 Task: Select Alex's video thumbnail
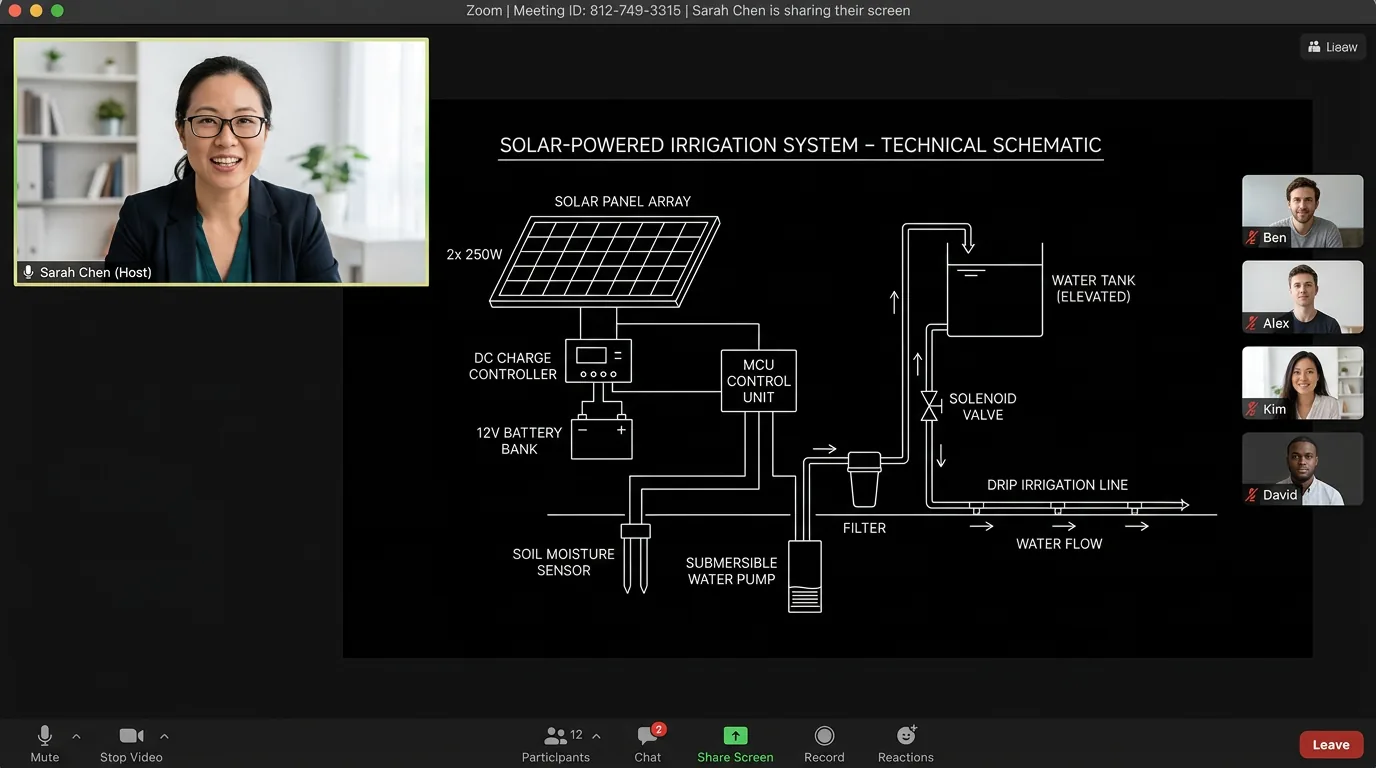[1302, 297]
